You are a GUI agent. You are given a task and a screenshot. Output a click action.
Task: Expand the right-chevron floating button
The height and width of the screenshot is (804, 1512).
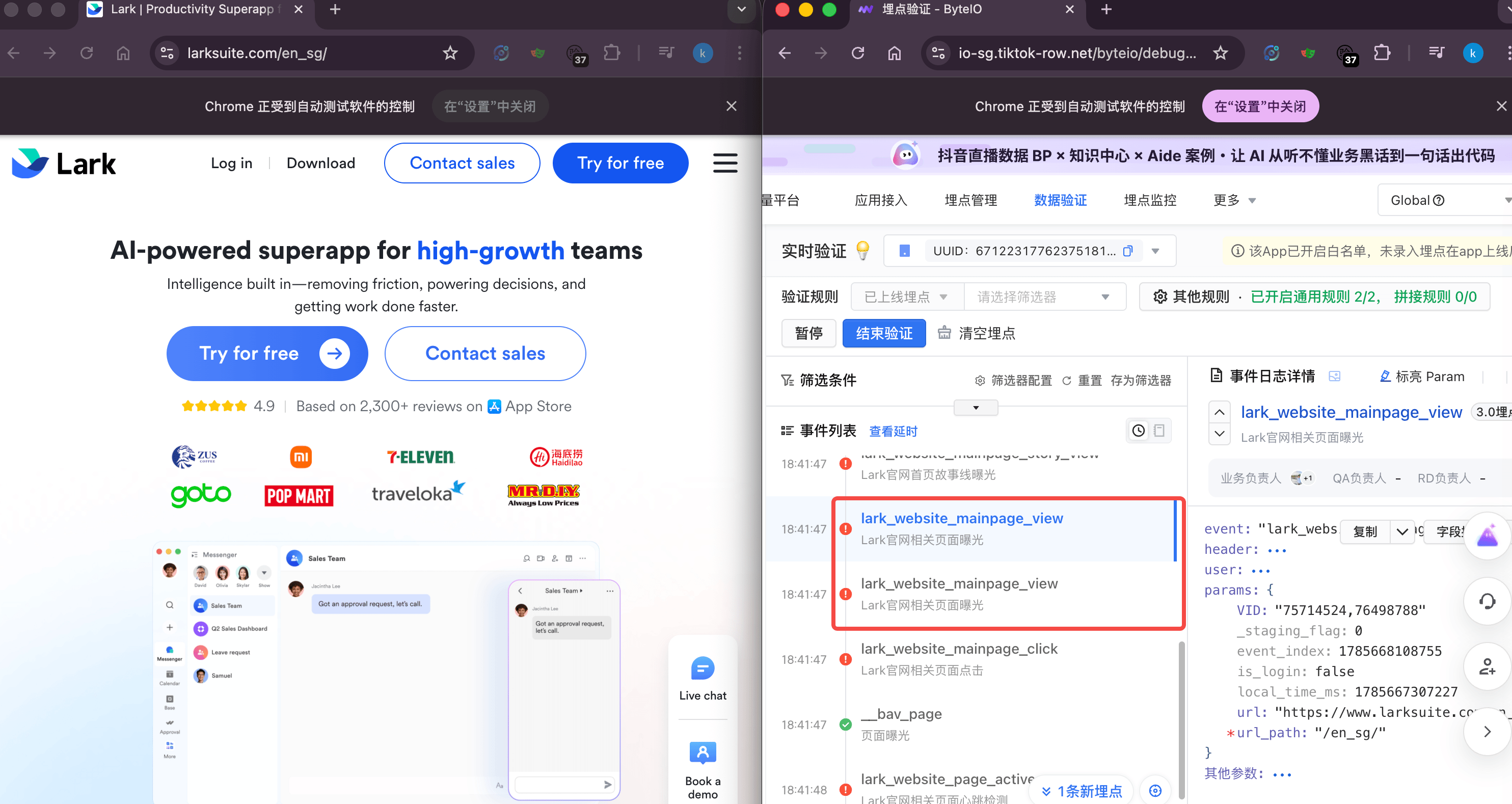[1487, 731]
